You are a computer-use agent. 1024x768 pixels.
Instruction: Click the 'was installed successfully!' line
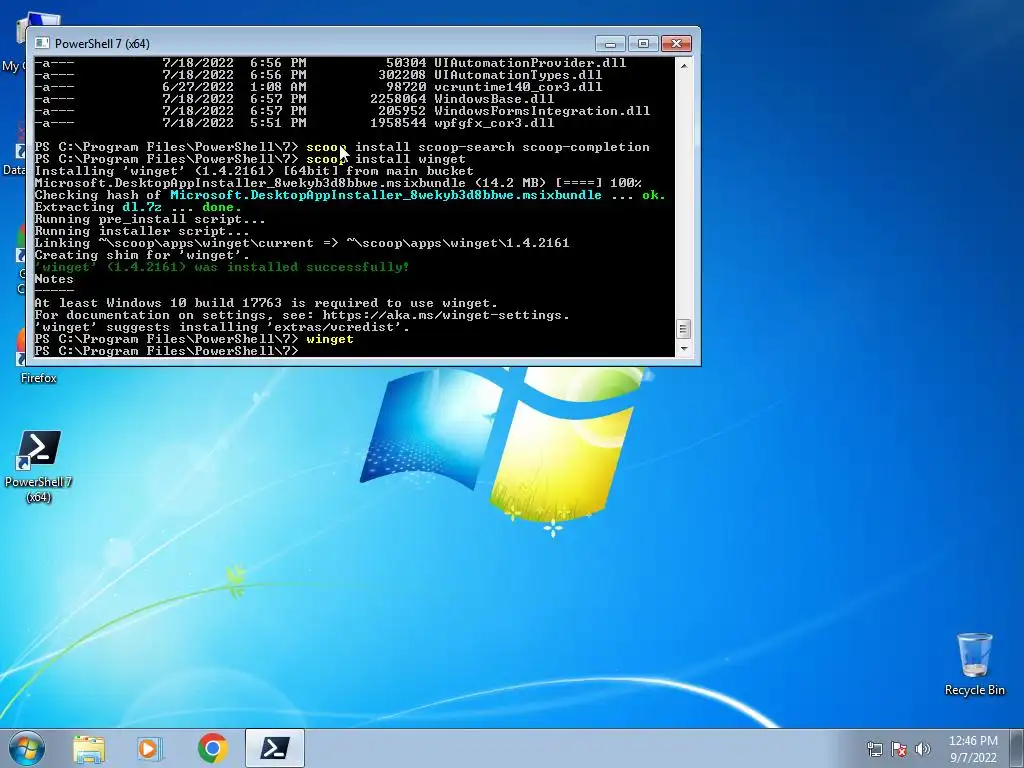point(221,266)
